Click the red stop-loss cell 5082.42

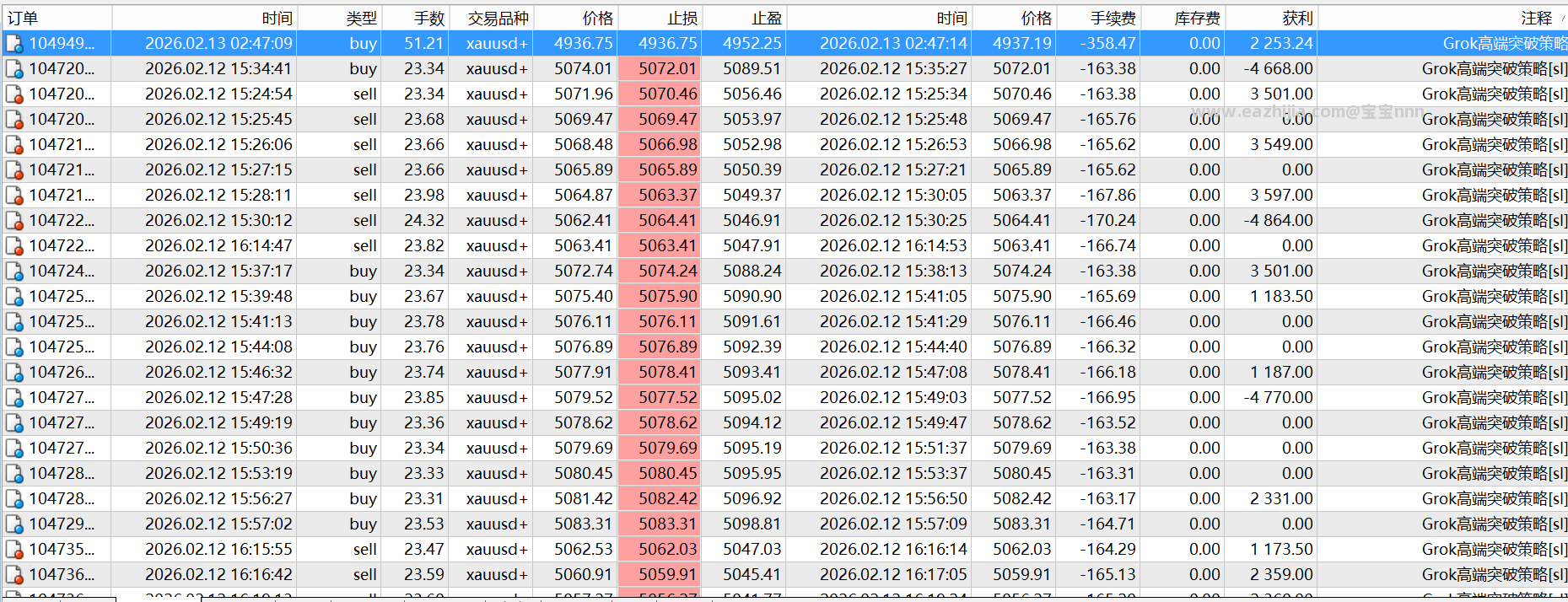[x=660, y=498]
